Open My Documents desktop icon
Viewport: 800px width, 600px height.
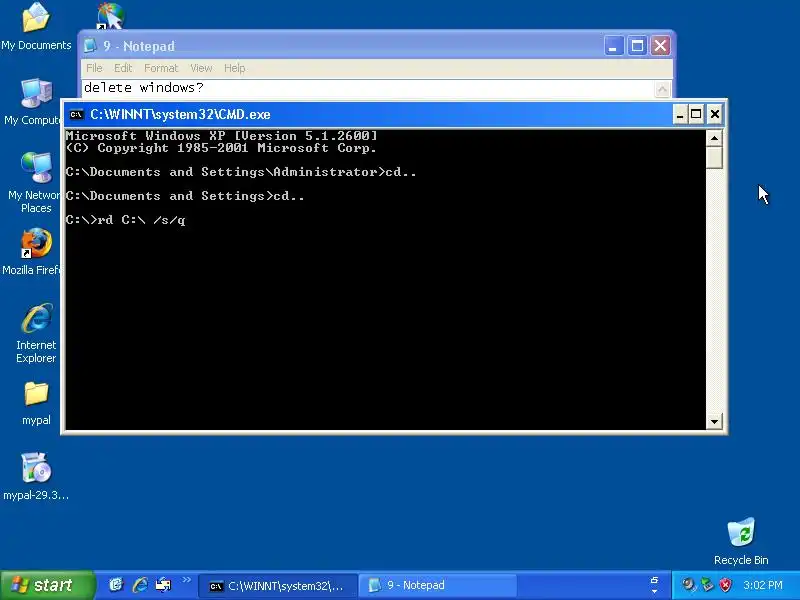tap(36, 26)
